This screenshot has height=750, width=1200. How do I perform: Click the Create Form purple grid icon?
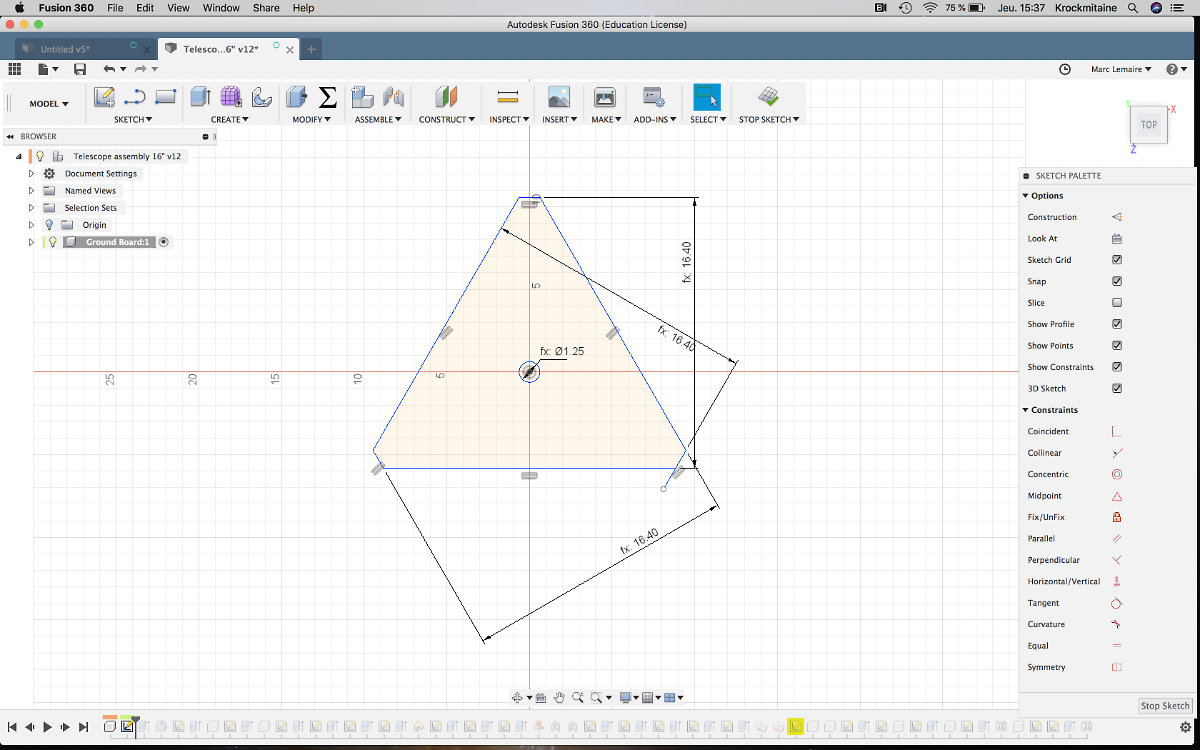point(231,97)
